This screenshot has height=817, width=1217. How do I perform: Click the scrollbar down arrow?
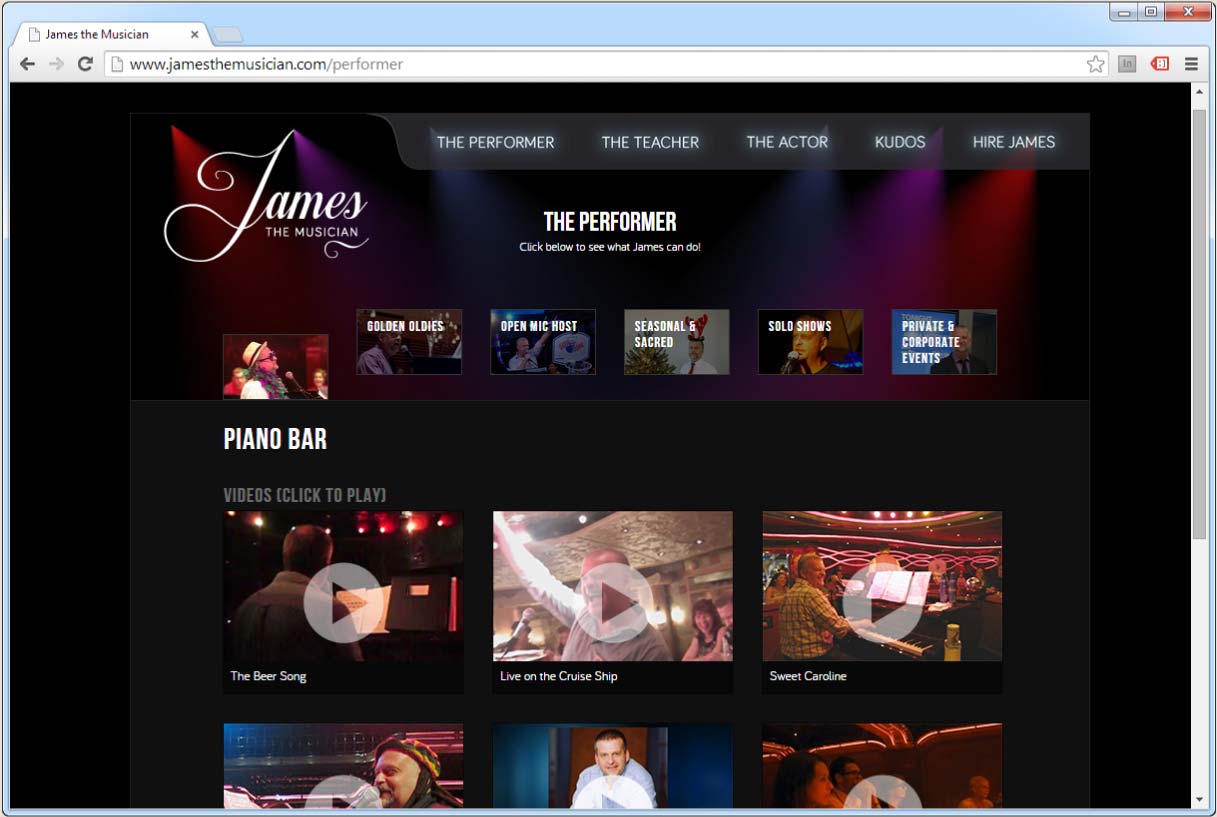1200,799
